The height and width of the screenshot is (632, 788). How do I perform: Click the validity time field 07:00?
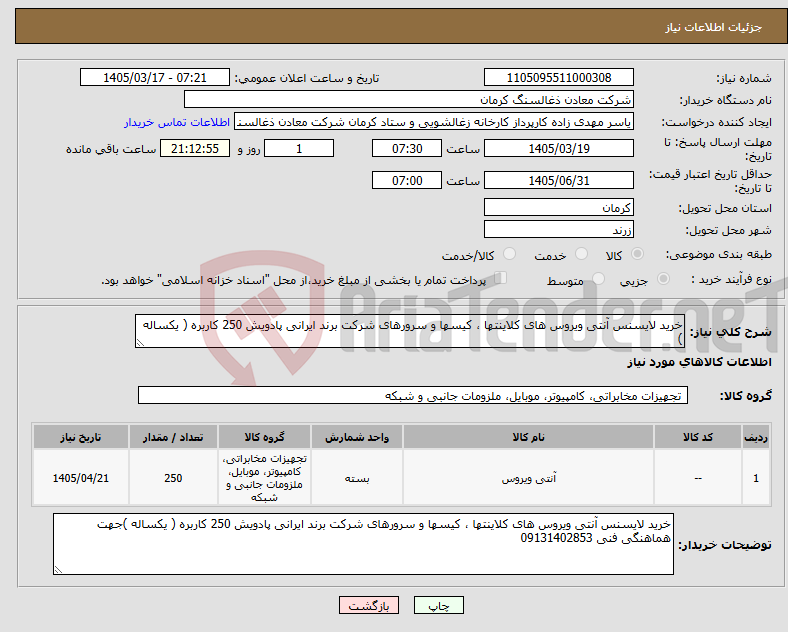tap(407, 180)
